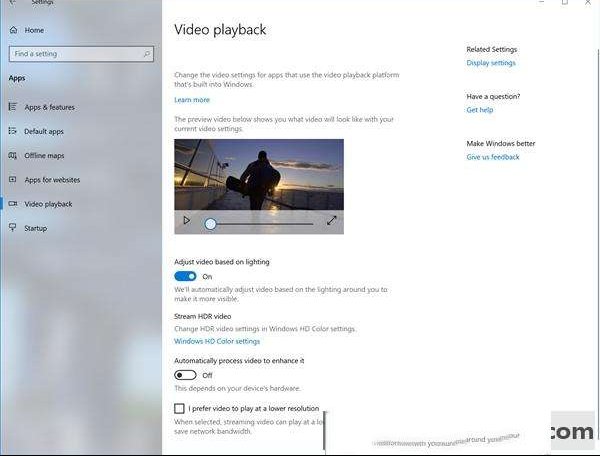Turn off Adjust video based on lighting

click(x=185, y=276)
